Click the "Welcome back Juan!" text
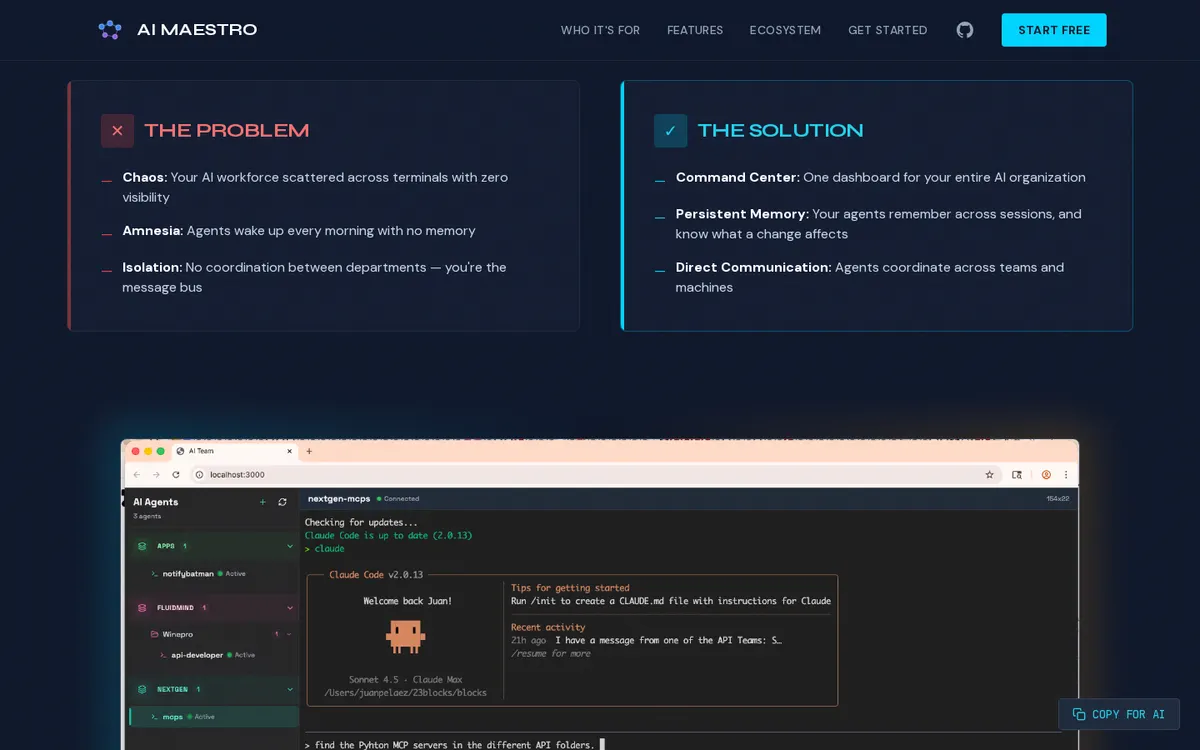This screenshot has width=1200, height=750. (407, 601)
